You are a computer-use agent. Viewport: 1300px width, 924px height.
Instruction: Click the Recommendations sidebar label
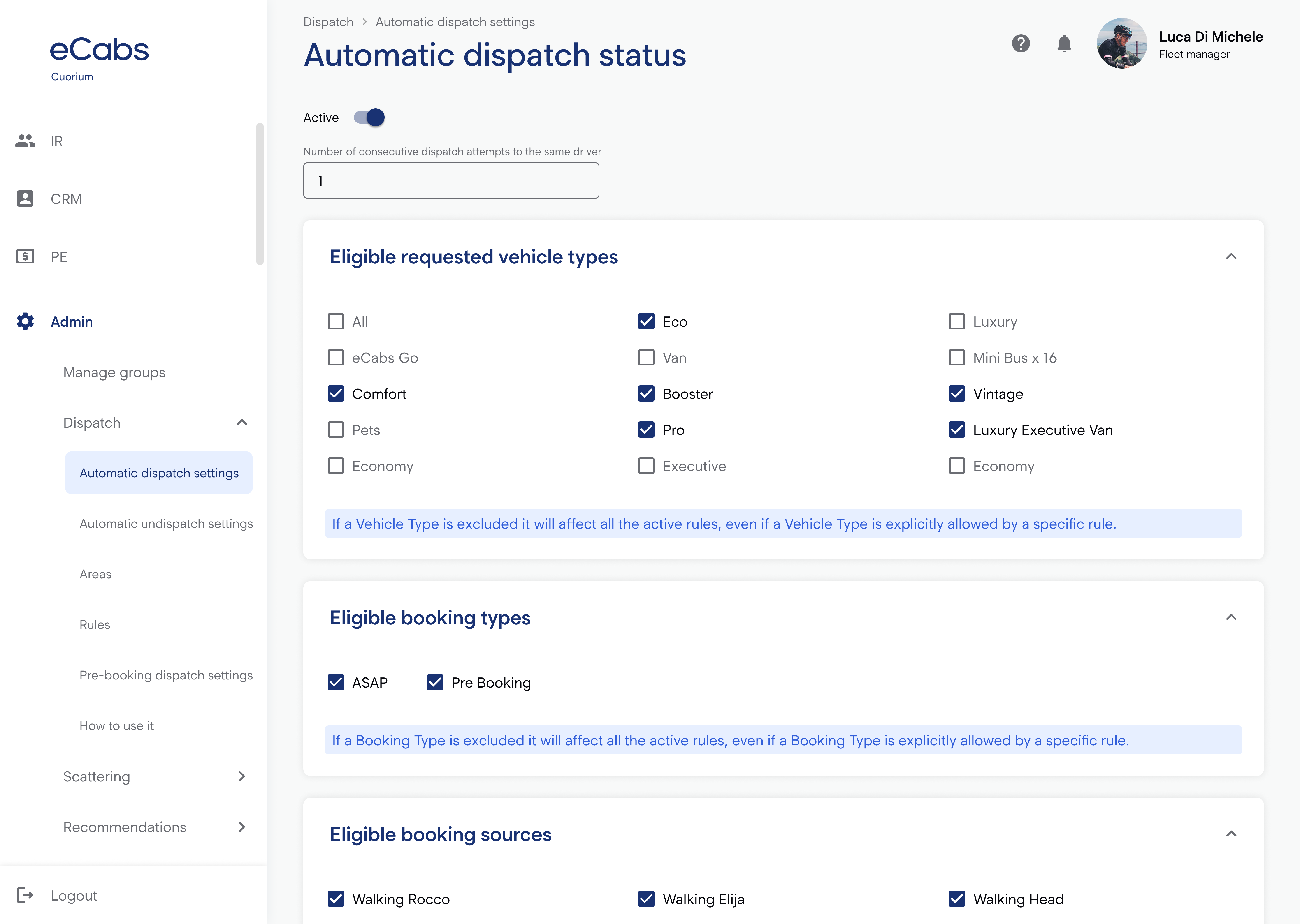pyautogui.click(x=125, y=827)
